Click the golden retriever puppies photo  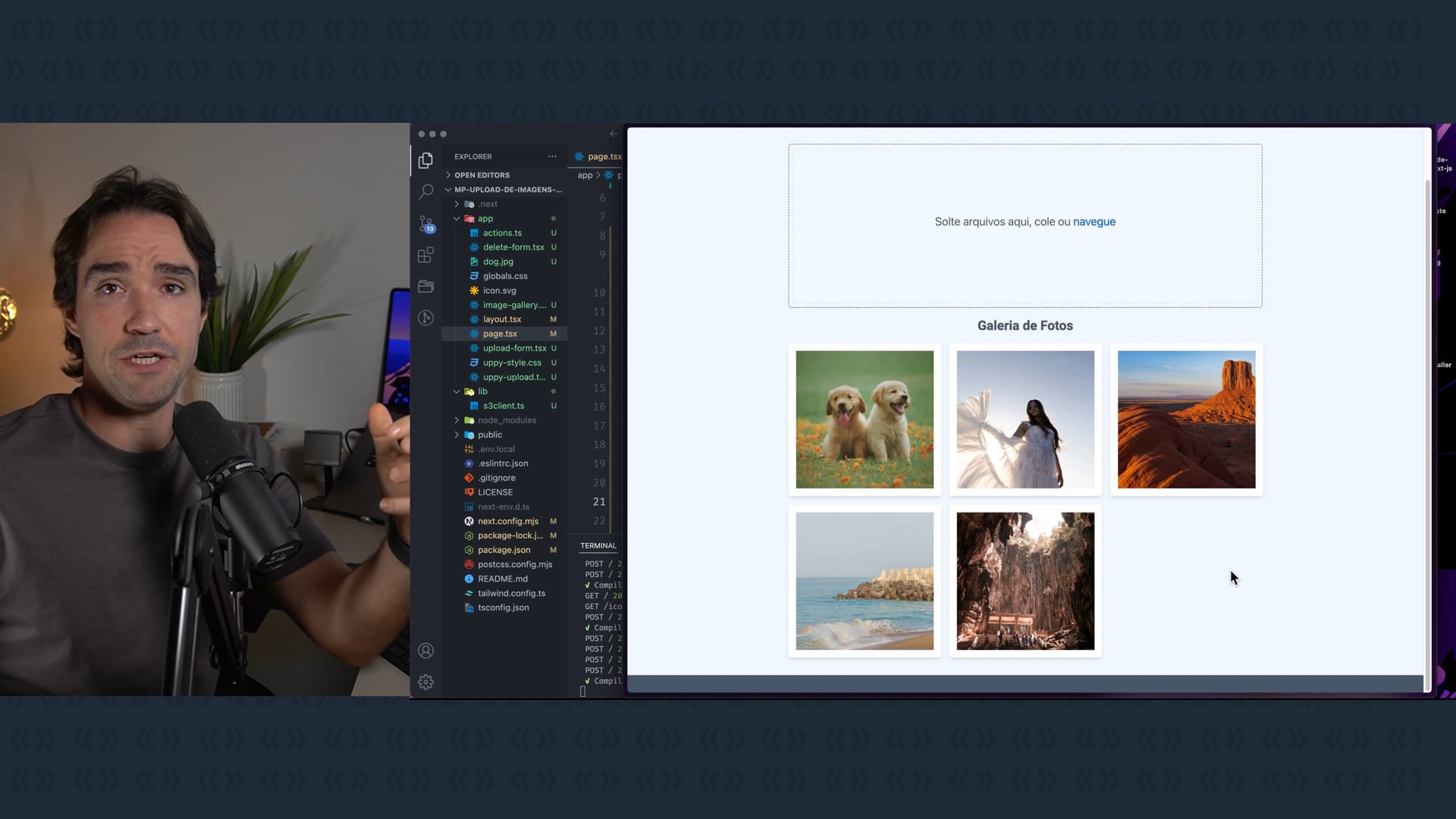click(x=864, y=419)
